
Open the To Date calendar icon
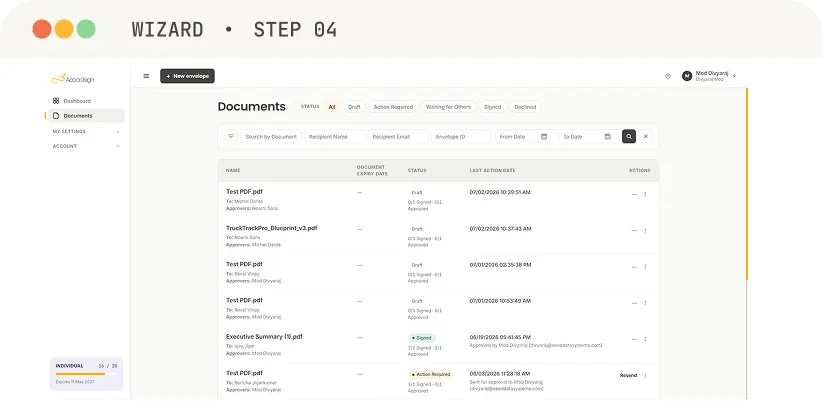[607, 137]
